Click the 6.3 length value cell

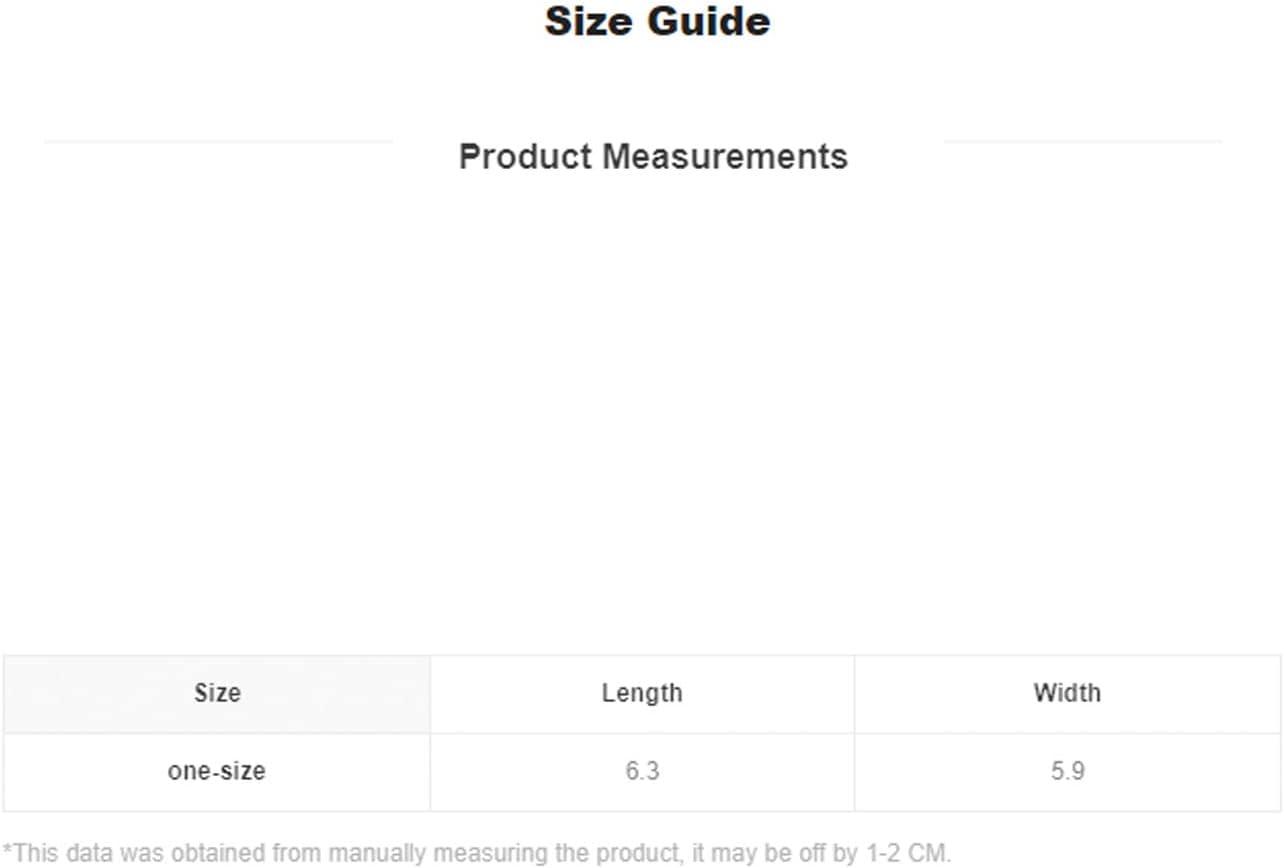point(642,771)
